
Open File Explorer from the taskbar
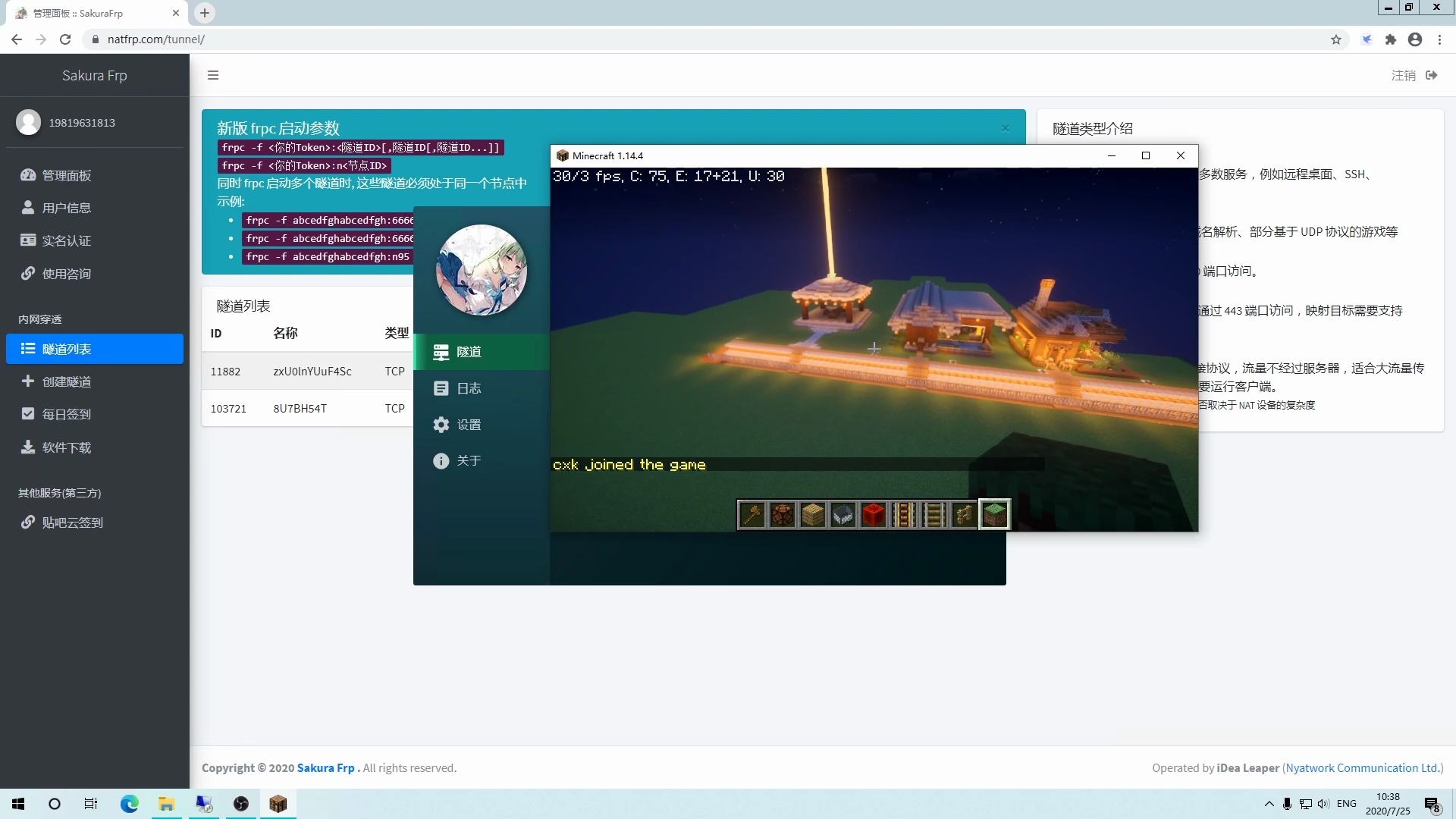(166, 804)
